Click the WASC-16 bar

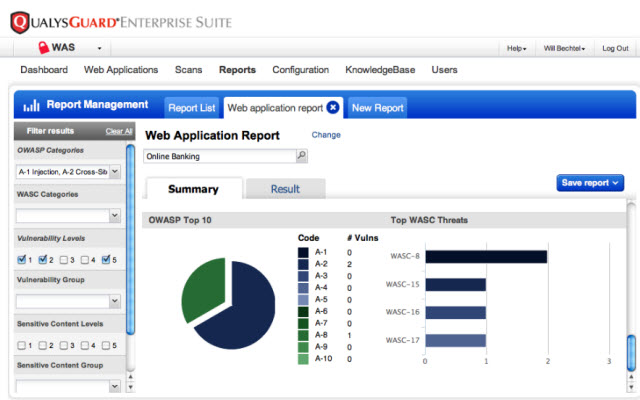456,312
